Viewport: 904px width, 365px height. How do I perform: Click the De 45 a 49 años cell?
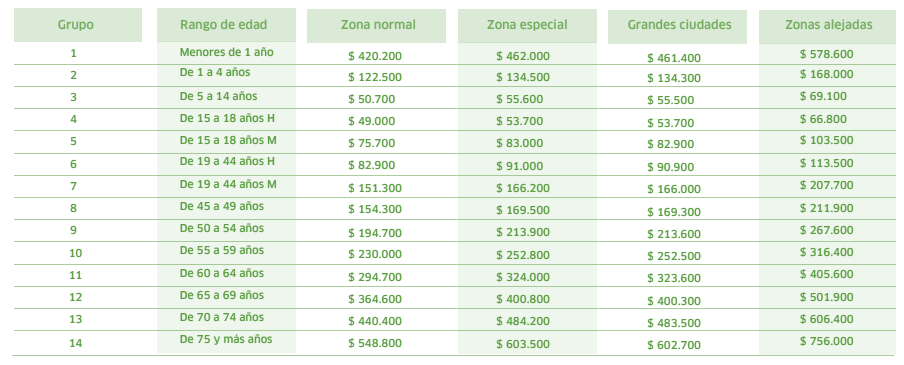221,206
